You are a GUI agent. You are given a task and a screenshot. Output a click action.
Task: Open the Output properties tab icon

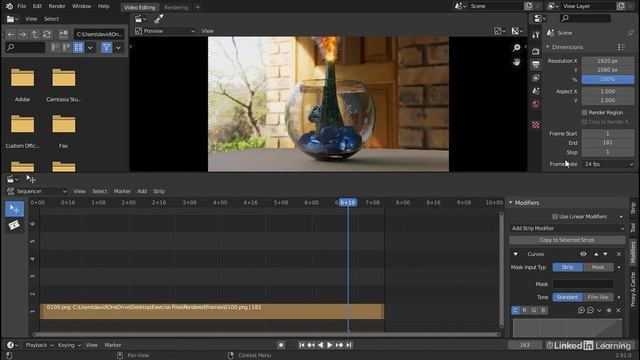point(536,64)
